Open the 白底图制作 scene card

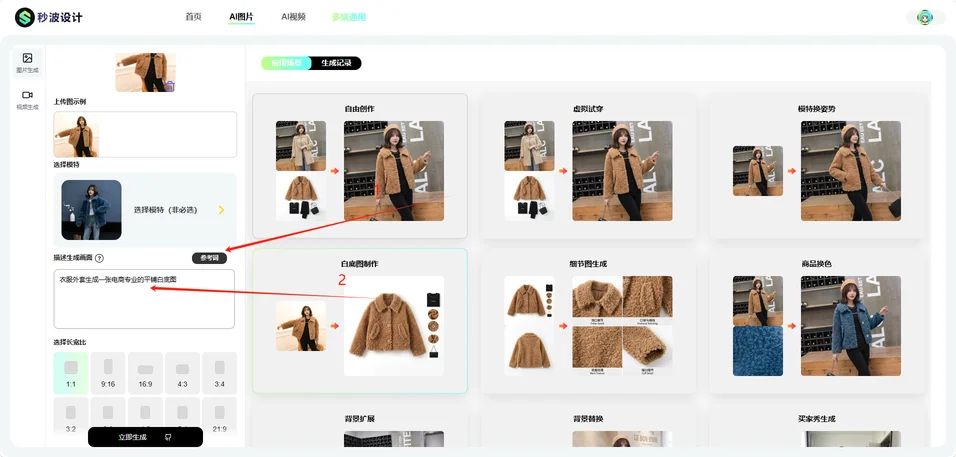360,321
